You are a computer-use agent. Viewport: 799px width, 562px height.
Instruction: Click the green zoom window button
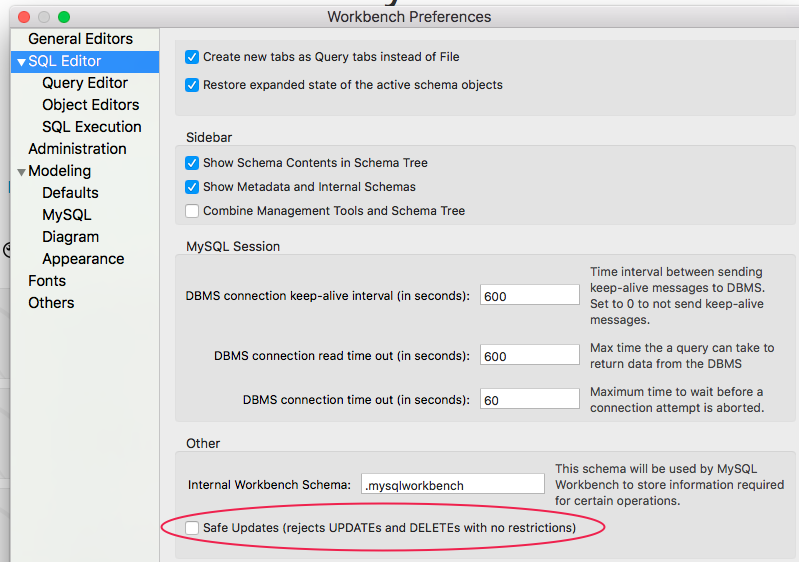(64, 17)
